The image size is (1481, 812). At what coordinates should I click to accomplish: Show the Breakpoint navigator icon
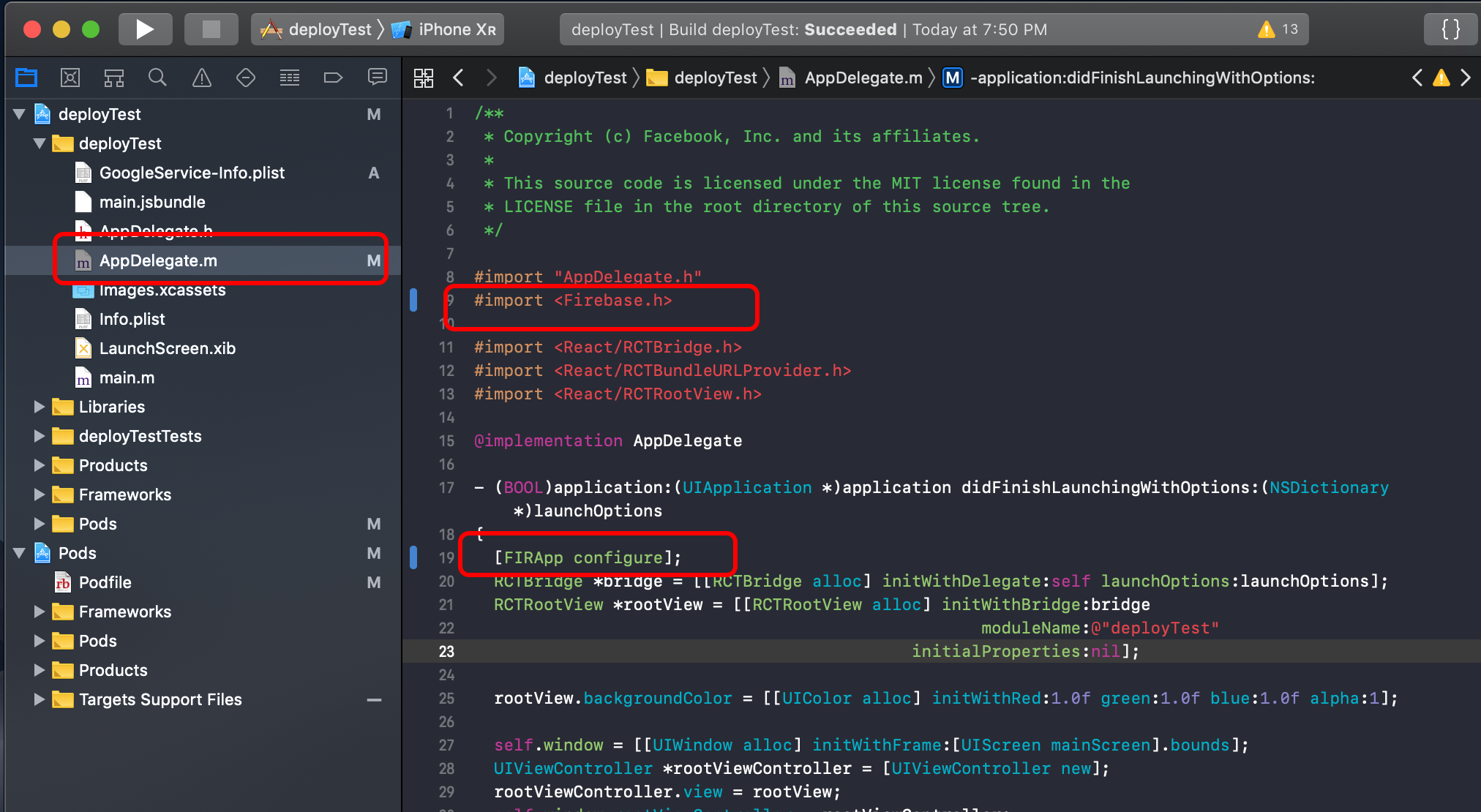(333, 78)
